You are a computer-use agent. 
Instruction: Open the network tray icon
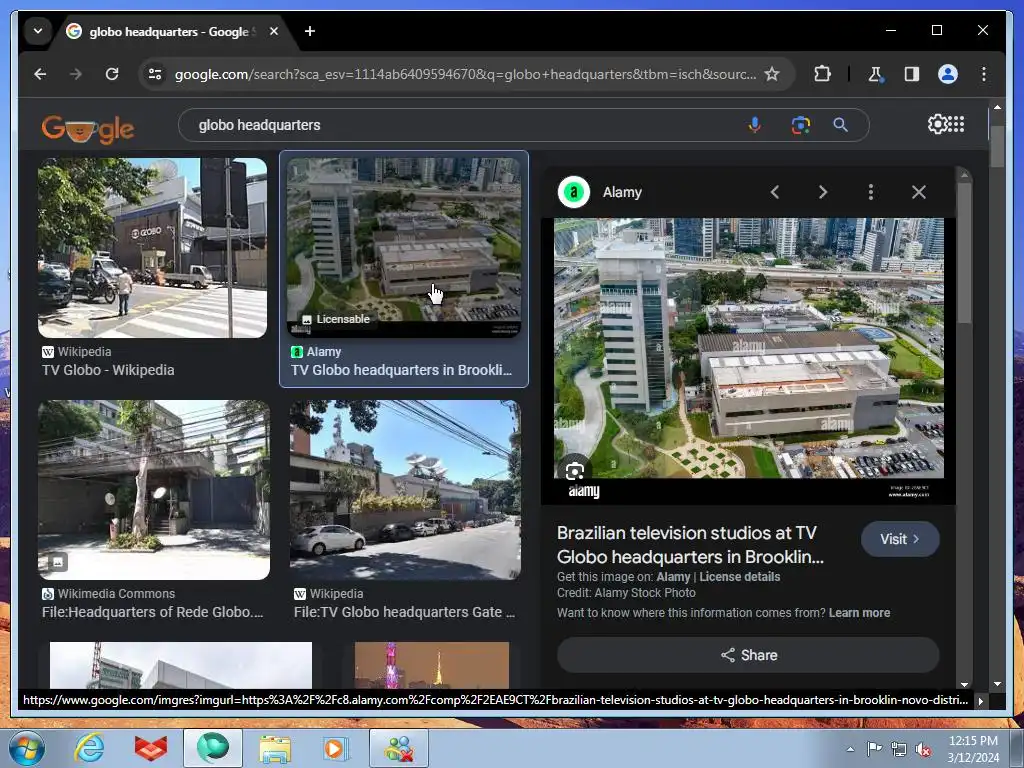click(899, 749)
